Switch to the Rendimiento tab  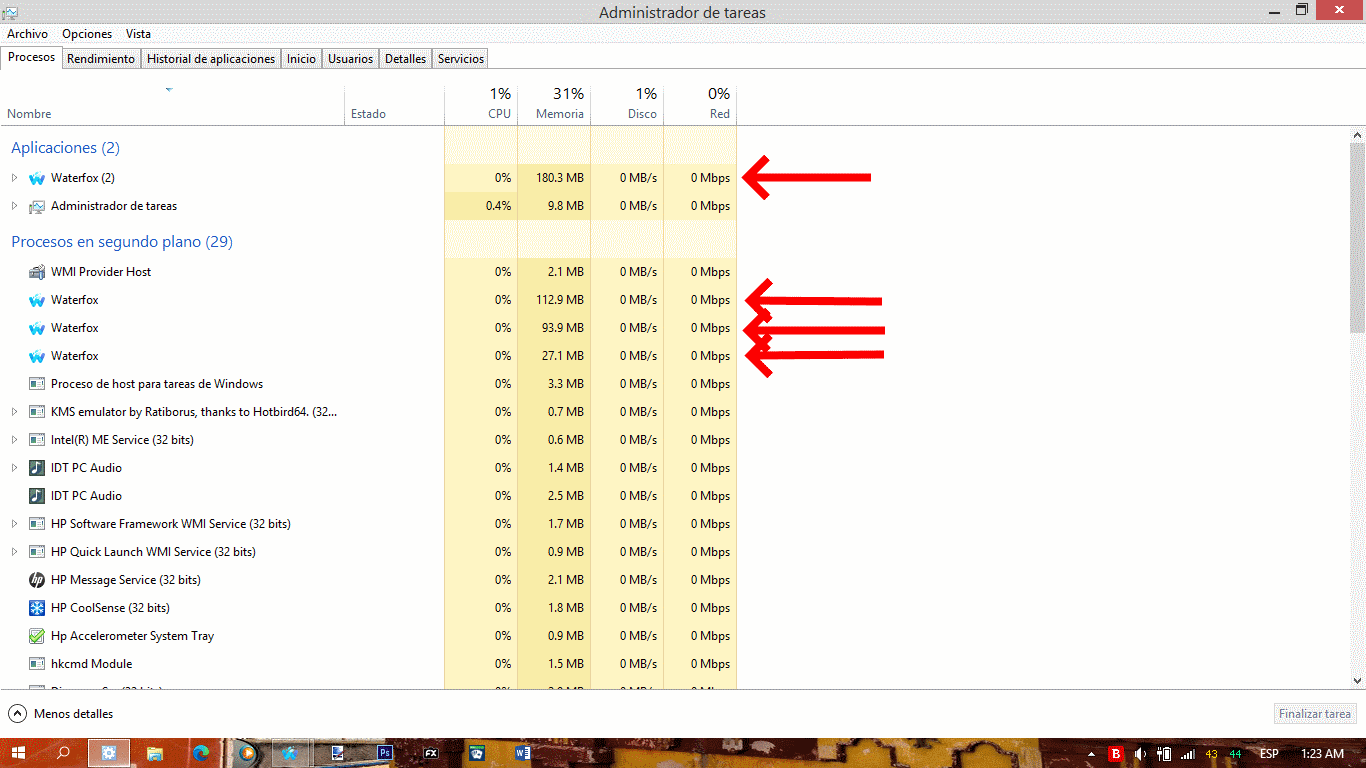coord(101,59)
